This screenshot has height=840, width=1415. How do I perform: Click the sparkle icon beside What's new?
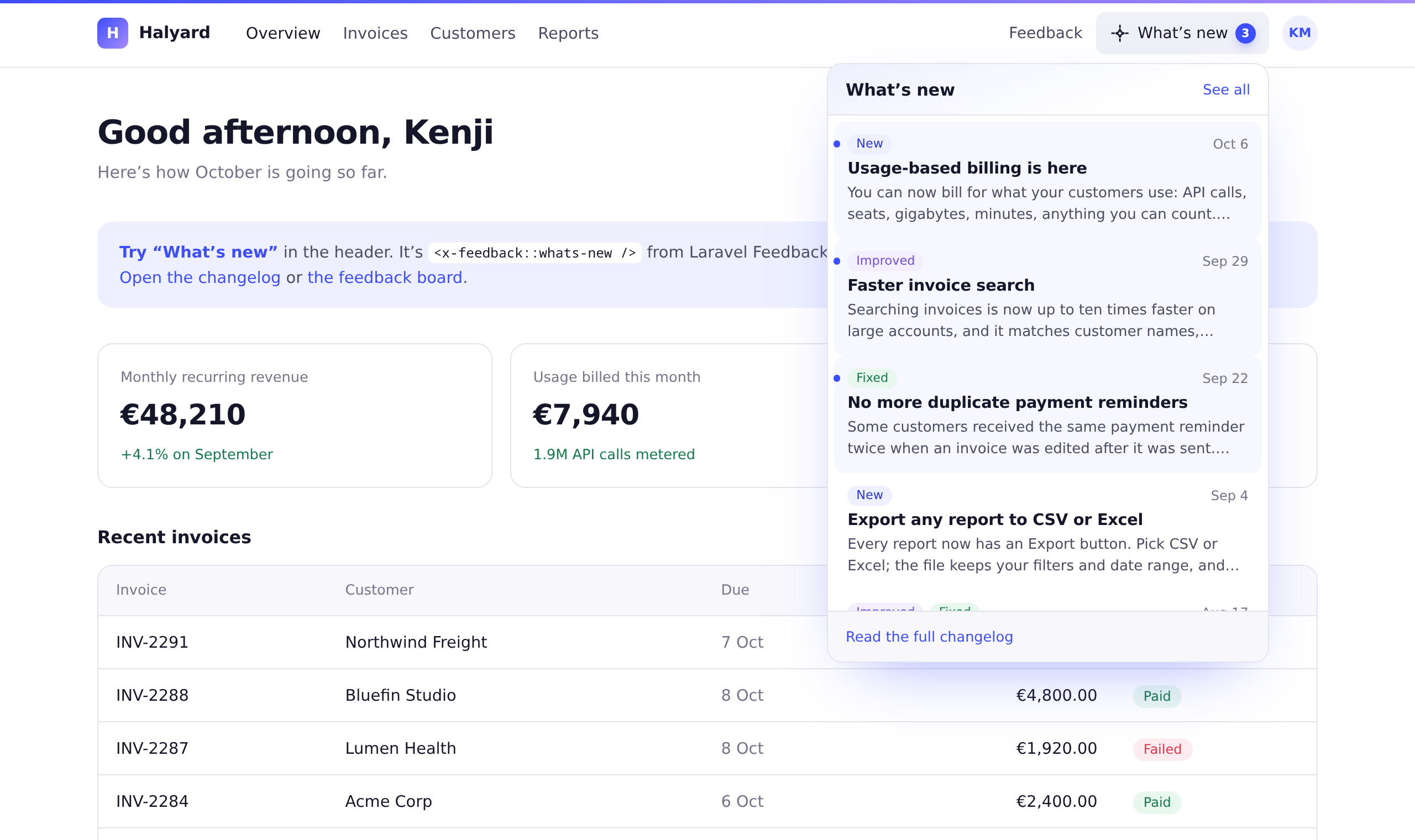tap(1119, 33)
